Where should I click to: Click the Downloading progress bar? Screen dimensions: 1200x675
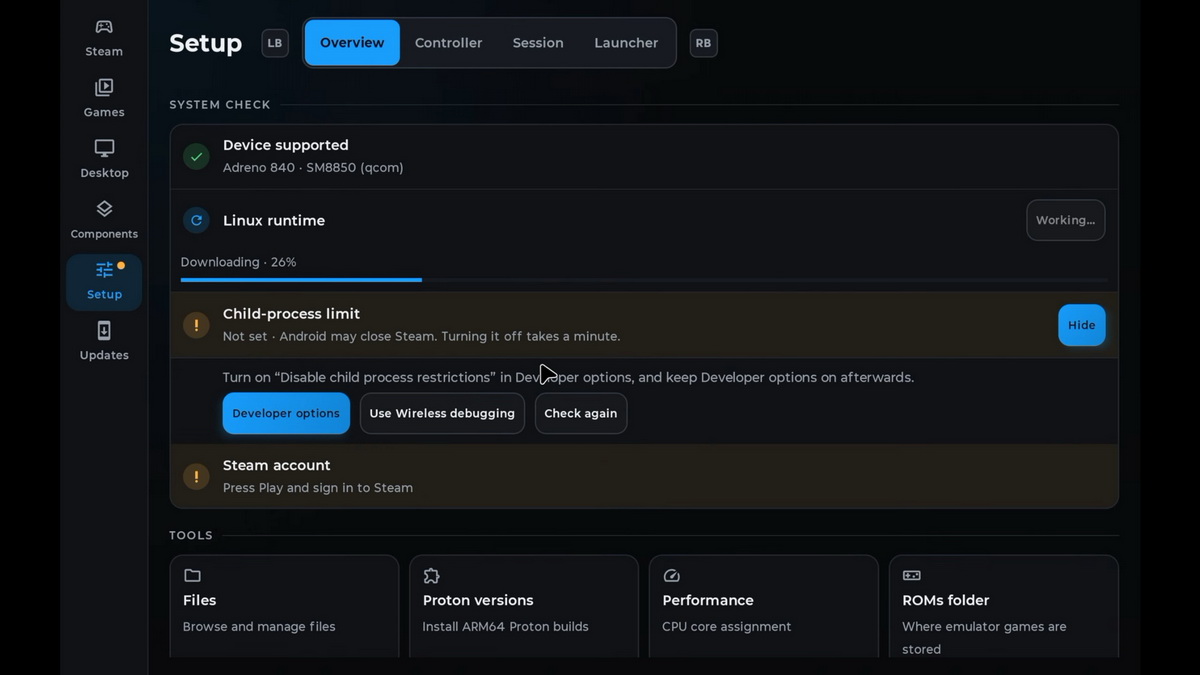[644, 280]
